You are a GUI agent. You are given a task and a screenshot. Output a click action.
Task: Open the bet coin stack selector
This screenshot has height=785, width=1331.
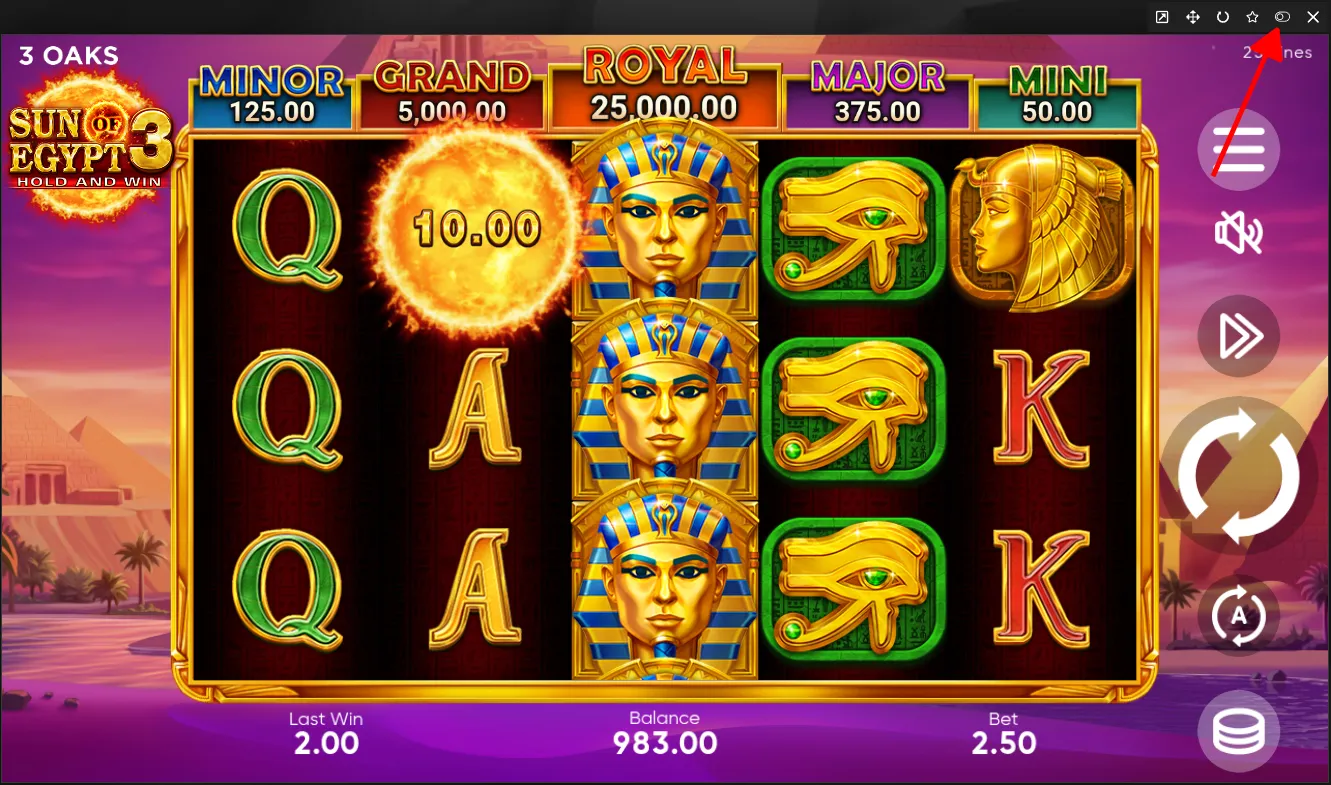point(1238,731)
